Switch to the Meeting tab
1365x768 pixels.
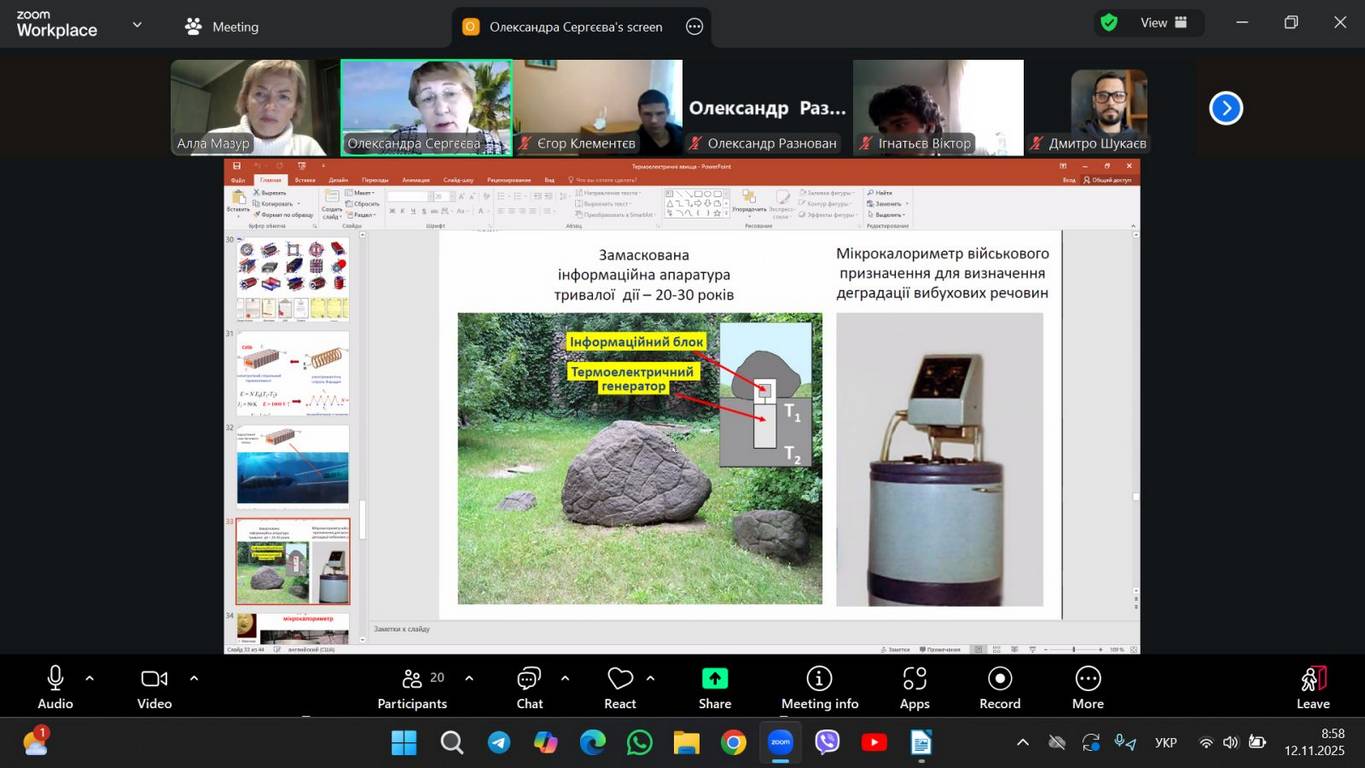[222, 27]
